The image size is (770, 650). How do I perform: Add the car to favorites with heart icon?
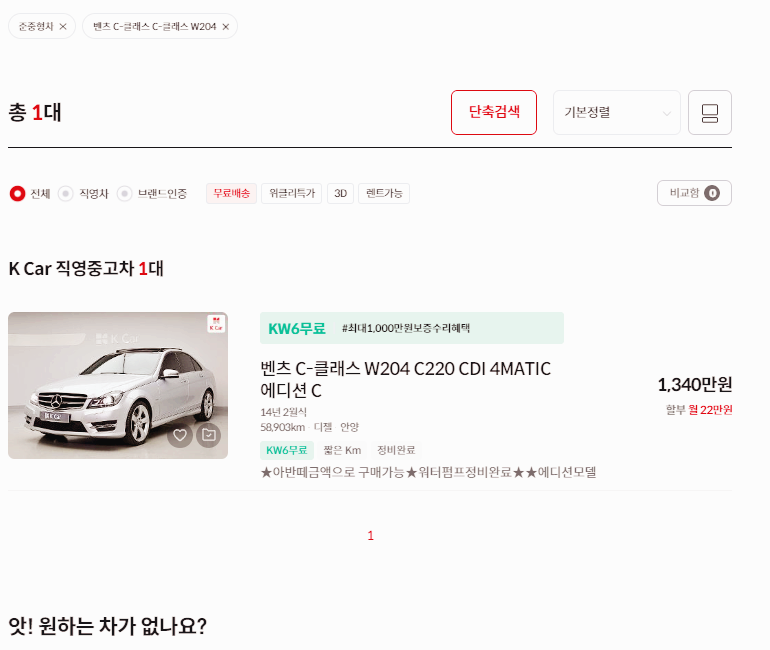[180, 435]
